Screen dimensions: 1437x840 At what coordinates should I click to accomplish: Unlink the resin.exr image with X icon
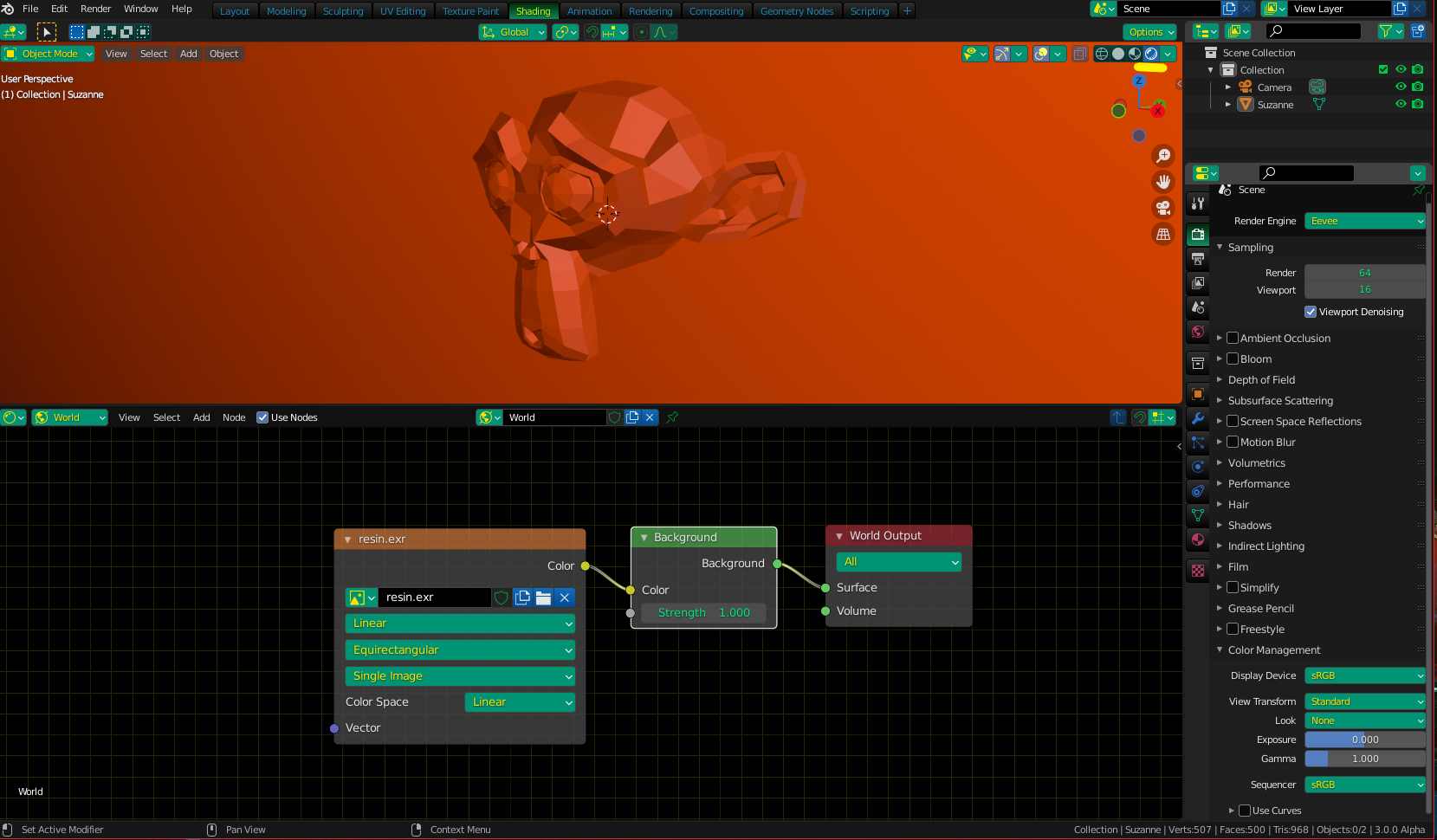coord(565,598)
